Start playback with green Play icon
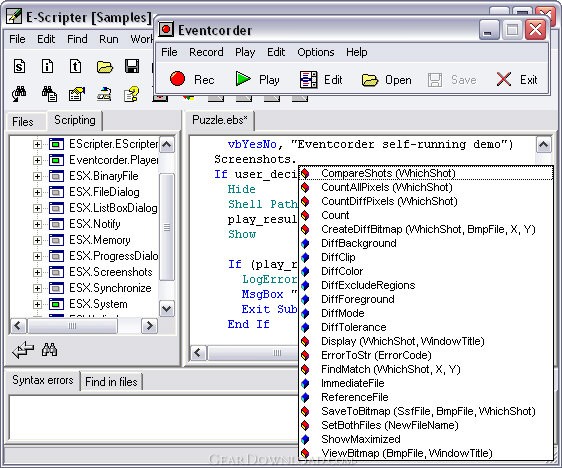 click(243, 79)
